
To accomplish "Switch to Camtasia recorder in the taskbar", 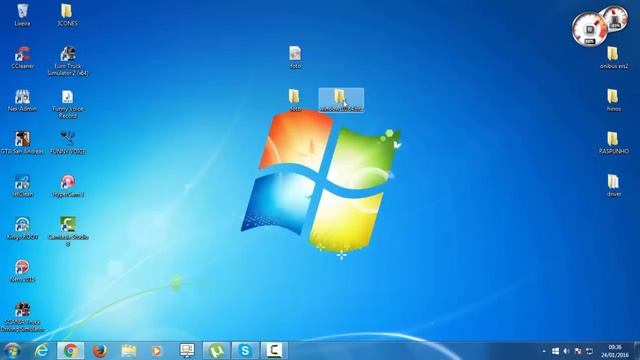I will 274,351.
